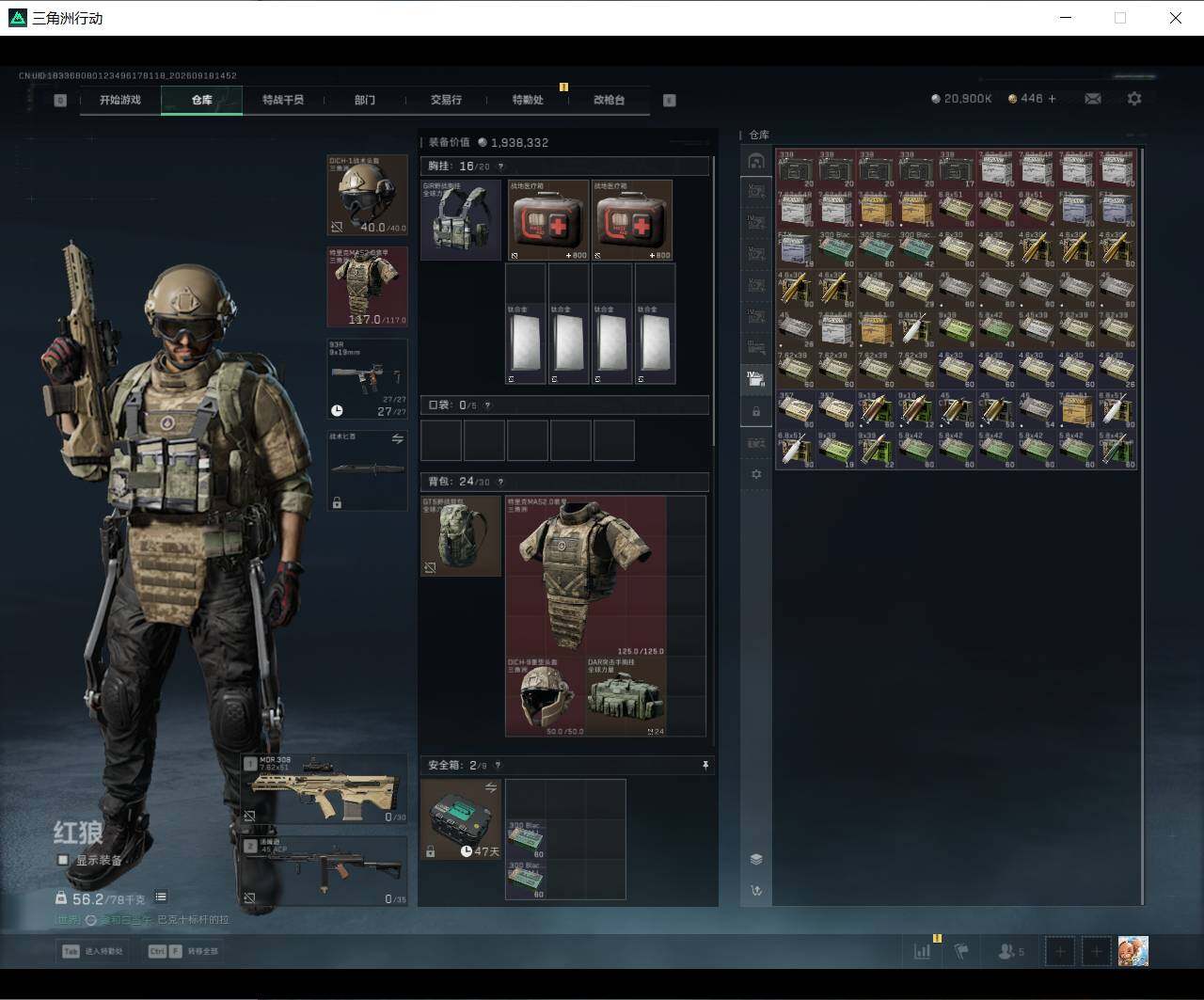Screen dimensions: 1204x1000
Task: Click the stack layers icon in warehouse sidebar
Action: [x=756, y=859]
